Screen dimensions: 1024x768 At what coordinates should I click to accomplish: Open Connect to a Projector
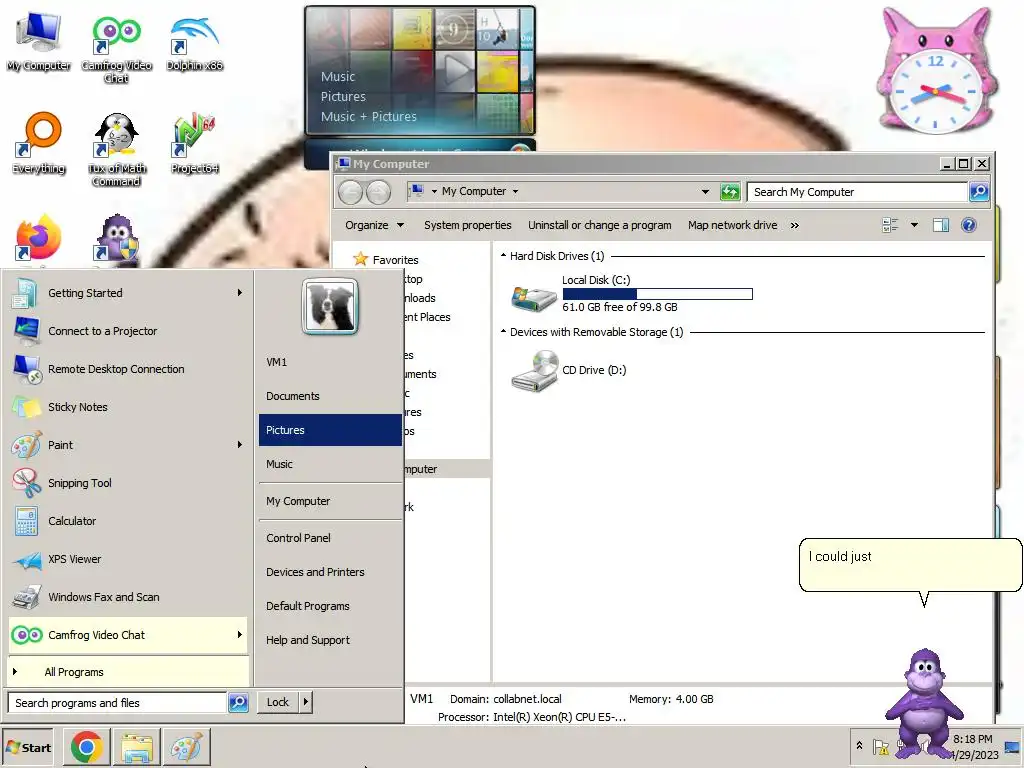point(128,331)
